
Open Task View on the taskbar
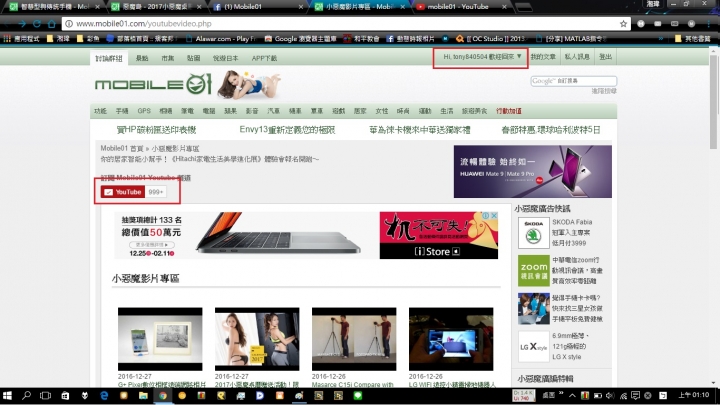45,395
